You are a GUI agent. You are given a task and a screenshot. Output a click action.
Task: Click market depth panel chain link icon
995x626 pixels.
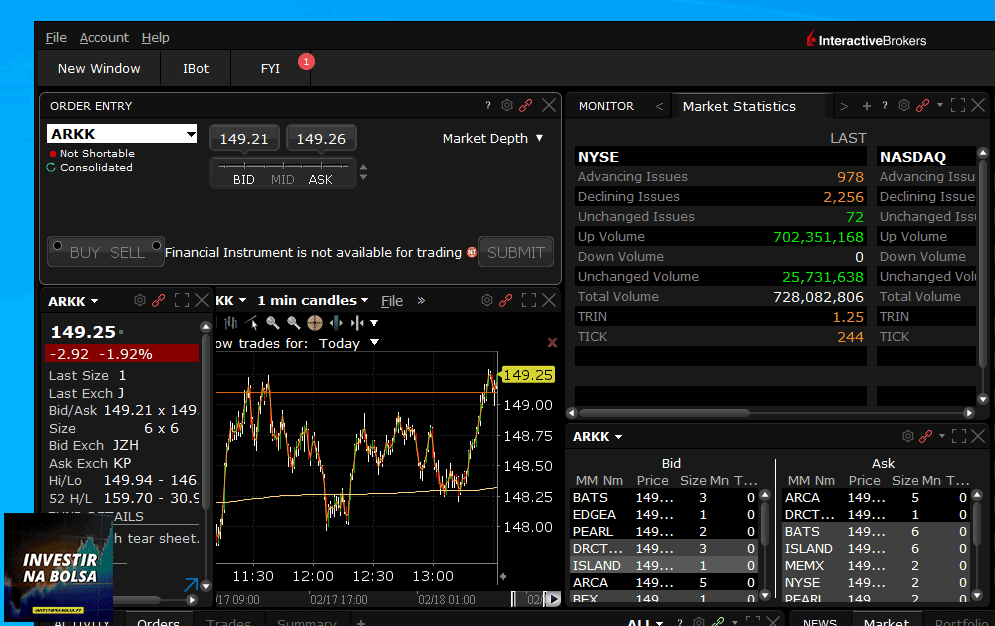tap(926, 436)
